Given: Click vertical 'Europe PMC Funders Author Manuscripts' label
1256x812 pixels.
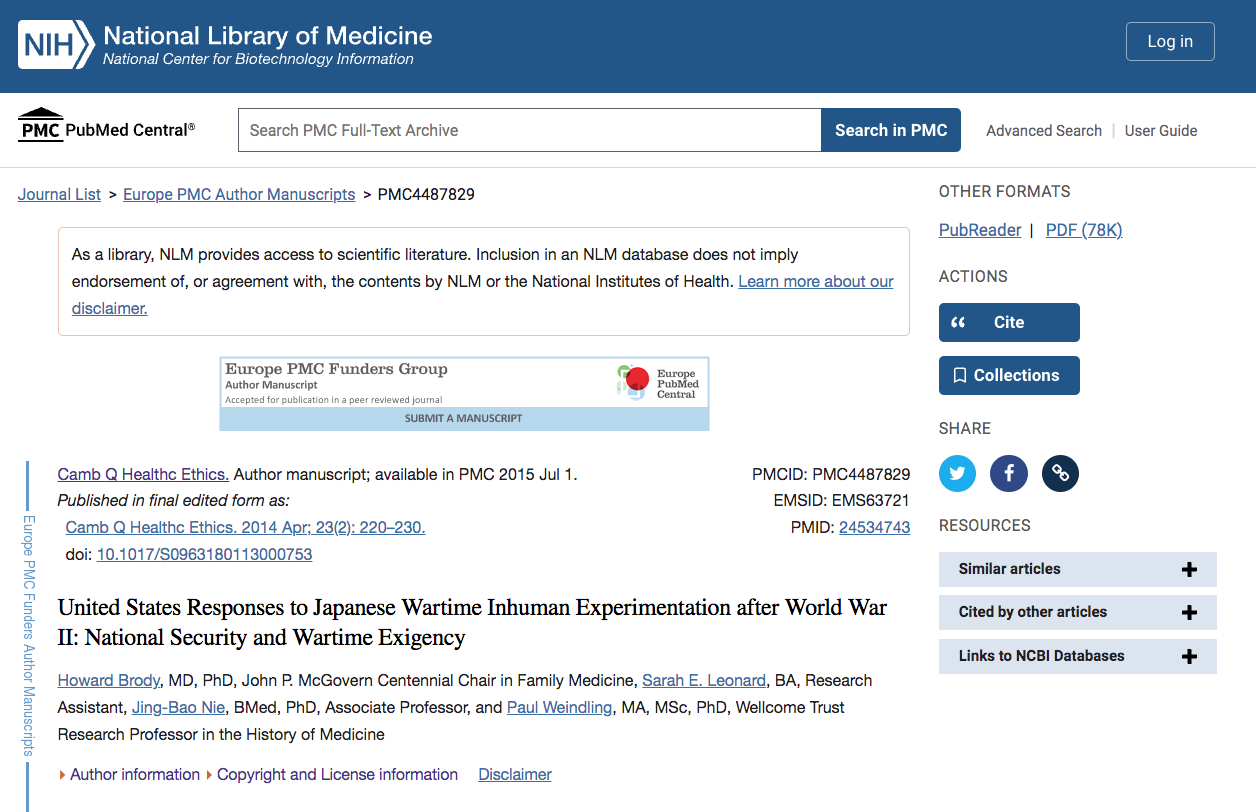Looking at the screenshot, I should (29, 635).
